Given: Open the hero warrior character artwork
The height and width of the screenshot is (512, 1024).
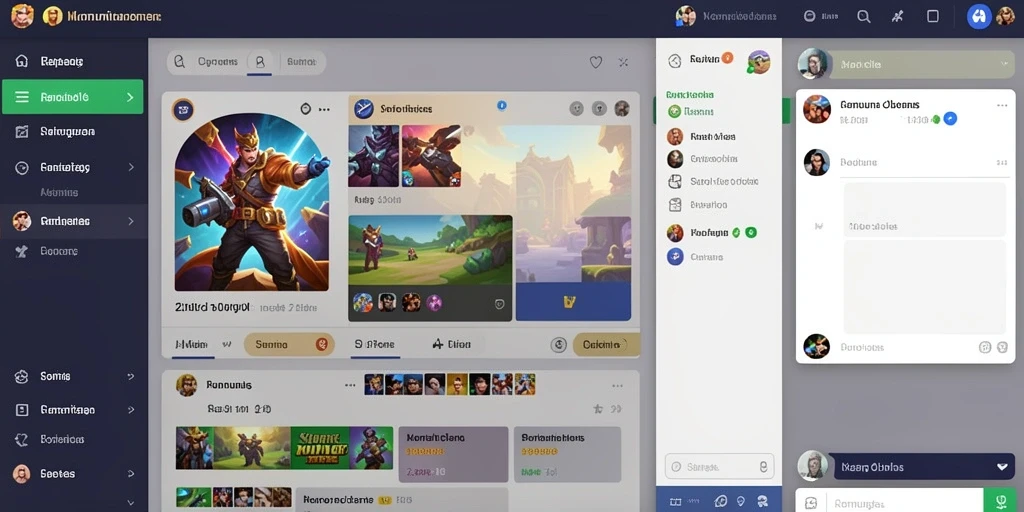Looking at the screenshot, I should [251, 202].
